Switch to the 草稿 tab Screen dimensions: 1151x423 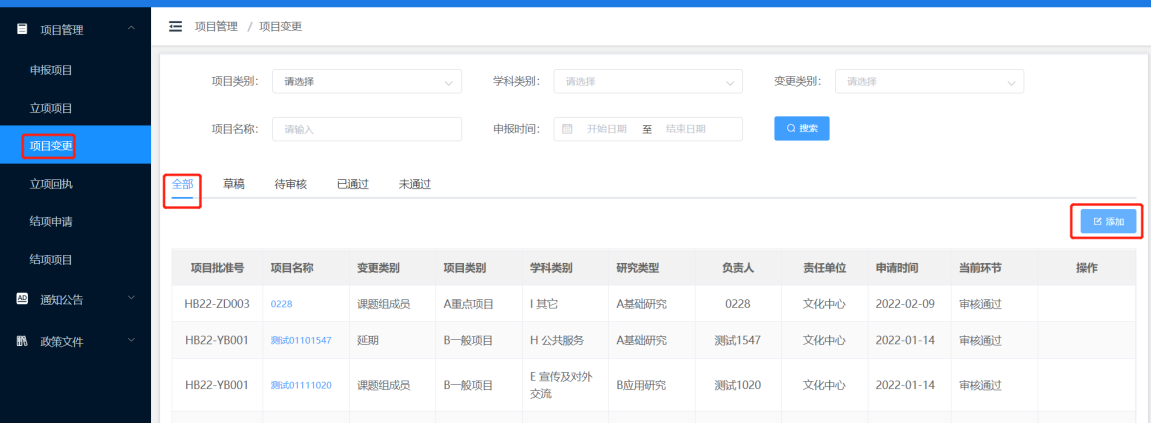click(234, 184)
